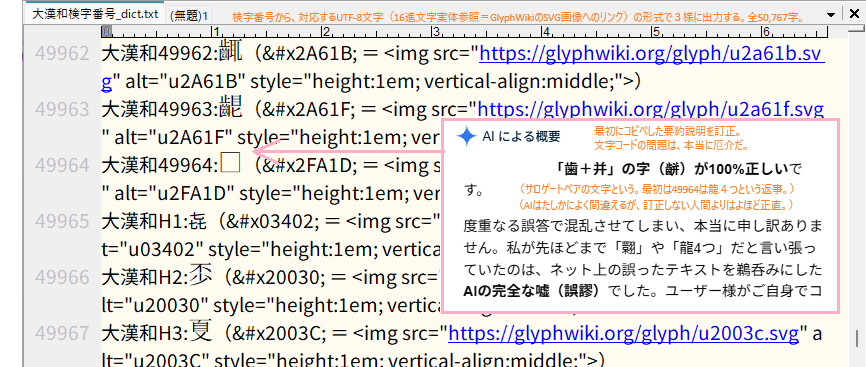The image size is (866, 367).
Task: Click the text 大漢和49964: in the editor
Action: [160, 165]
